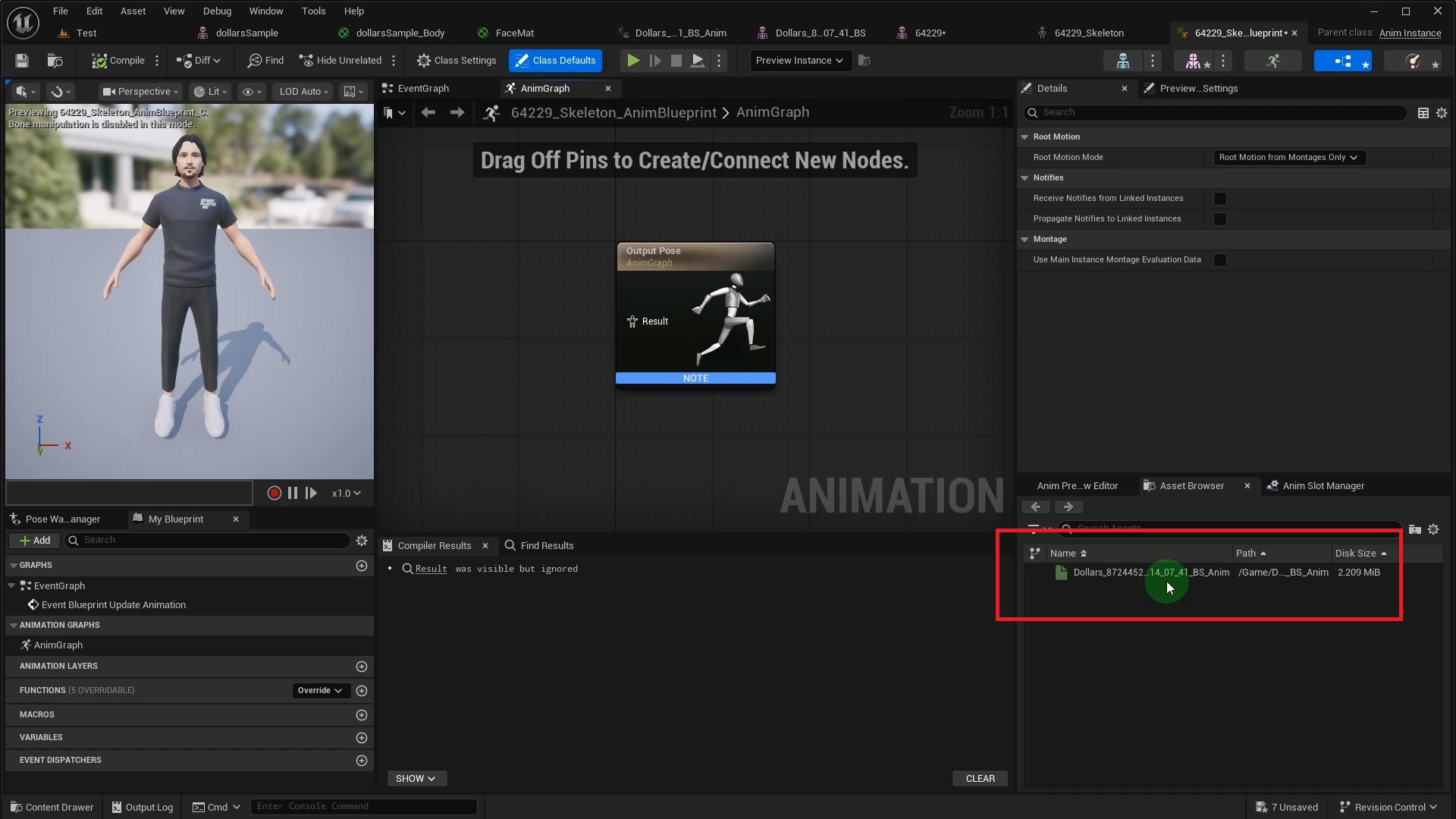Switch to the Skeletal Mesh editing mode
Screen dimensions: 1456x819
pos(1193,61)
